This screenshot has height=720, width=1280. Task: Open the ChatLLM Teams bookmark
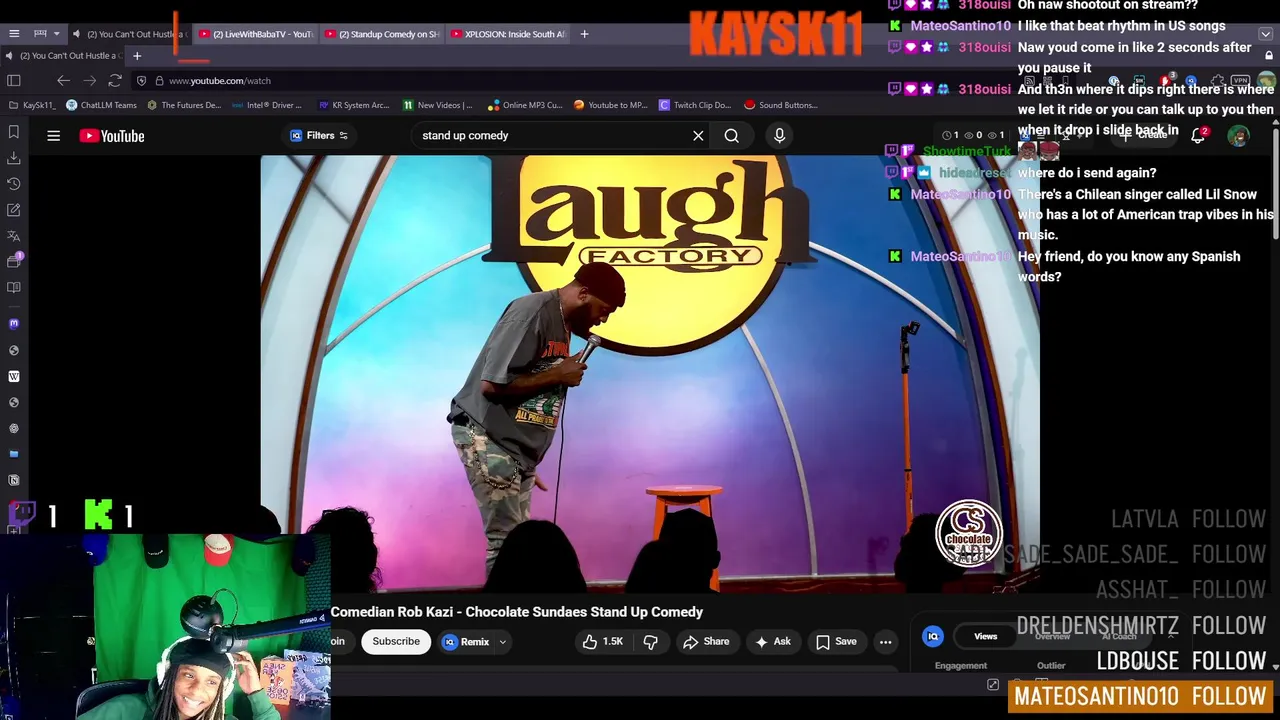[x=101, y=105]
